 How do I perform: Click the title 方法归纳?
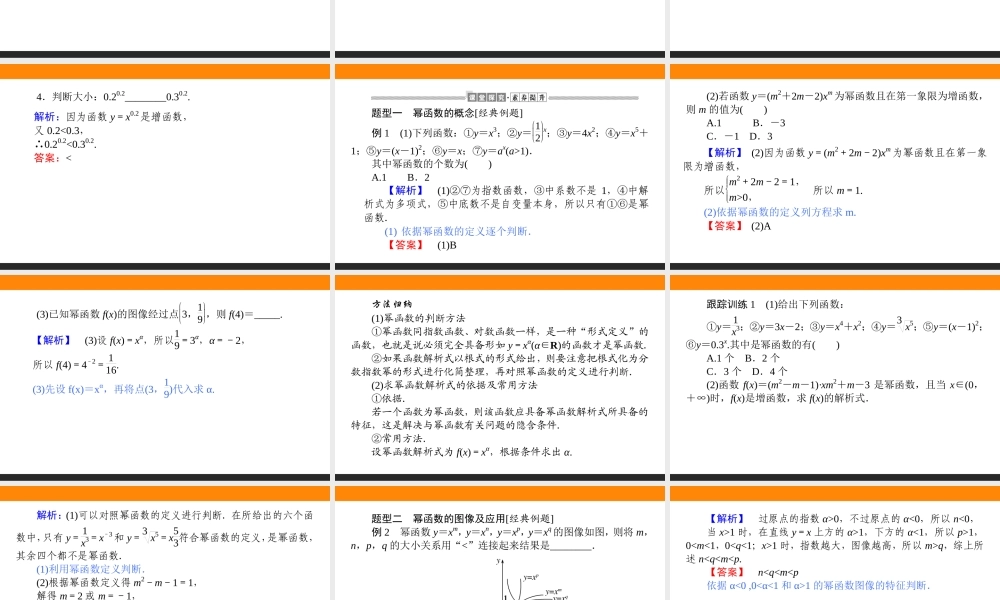tap(392, 305)
